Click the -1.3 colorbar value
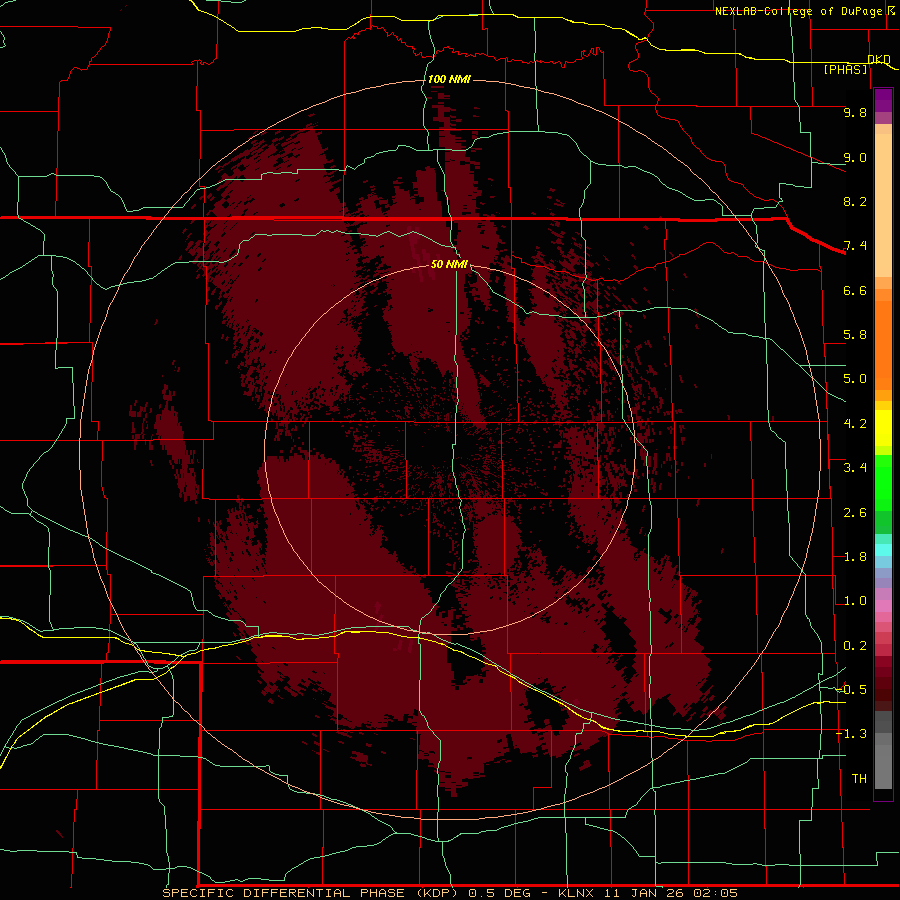Screen dimensions: 900x900 [852, 734]
